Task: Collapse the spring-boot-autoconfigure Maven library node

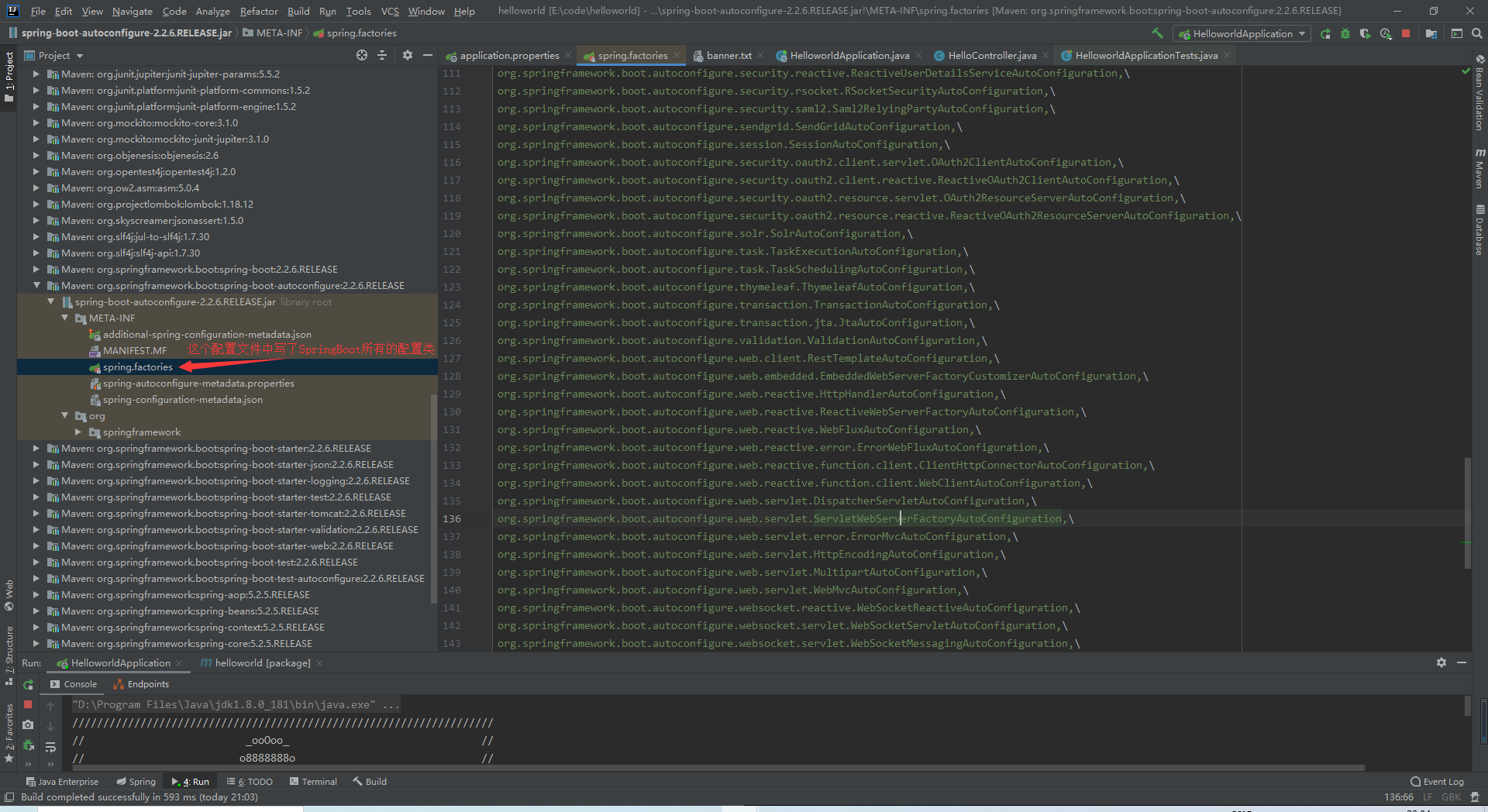Action: point(36,285)
